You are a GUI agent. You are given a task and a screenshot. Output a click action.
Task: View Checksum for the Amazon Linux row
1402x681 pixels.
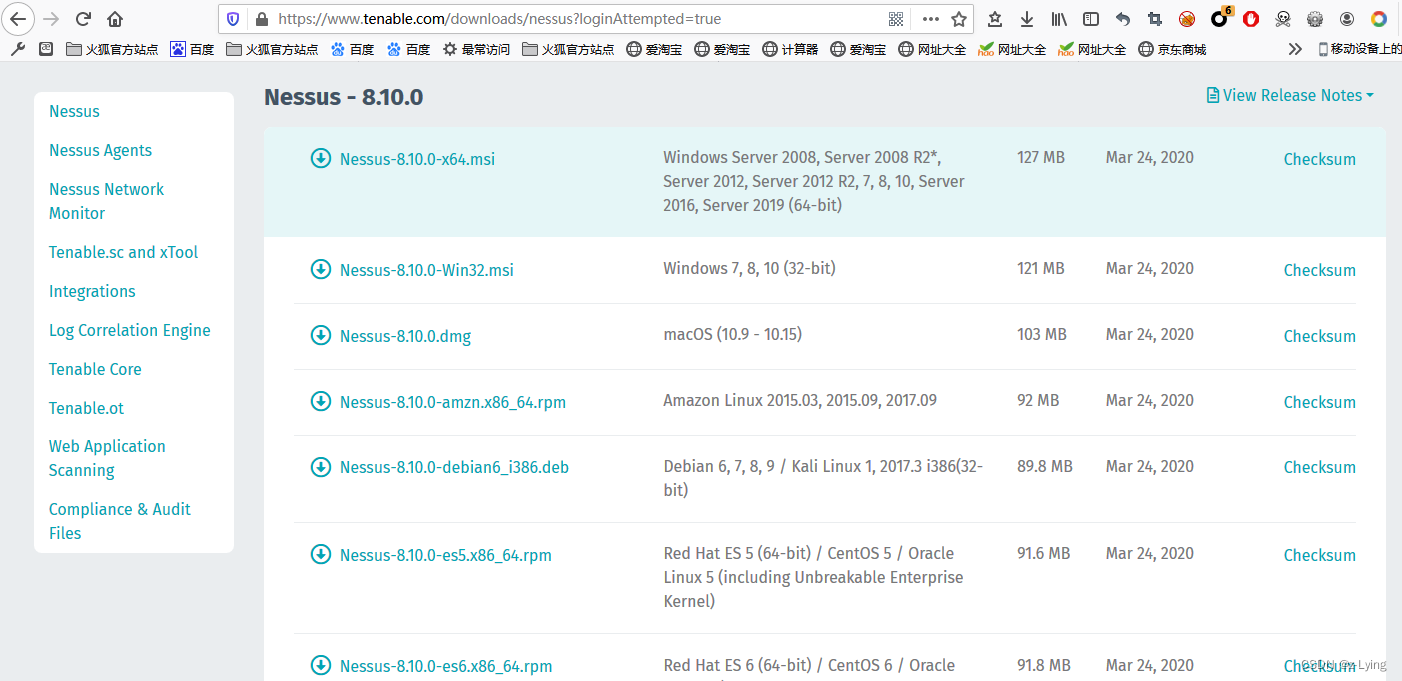[1319, 402]
